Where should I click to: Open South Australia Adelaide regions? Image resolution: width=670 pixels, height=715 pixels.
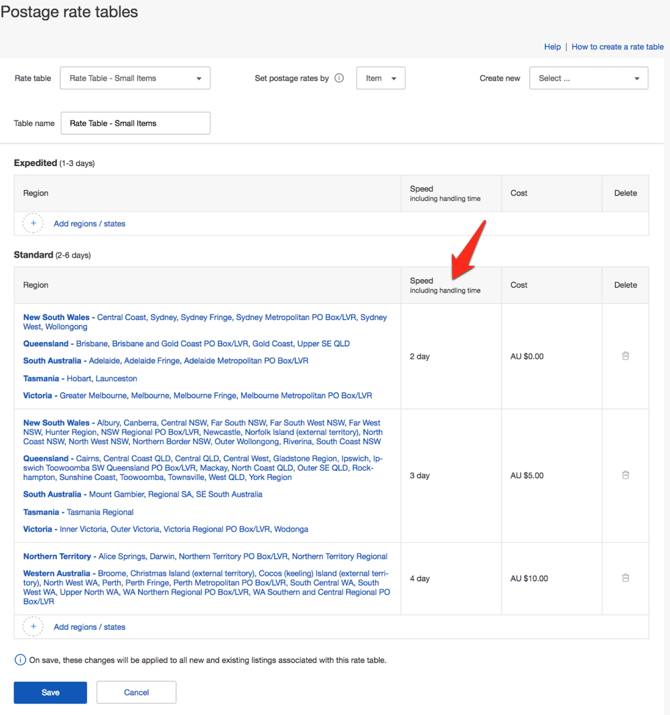pyautogui.click(x=166, y=360)
